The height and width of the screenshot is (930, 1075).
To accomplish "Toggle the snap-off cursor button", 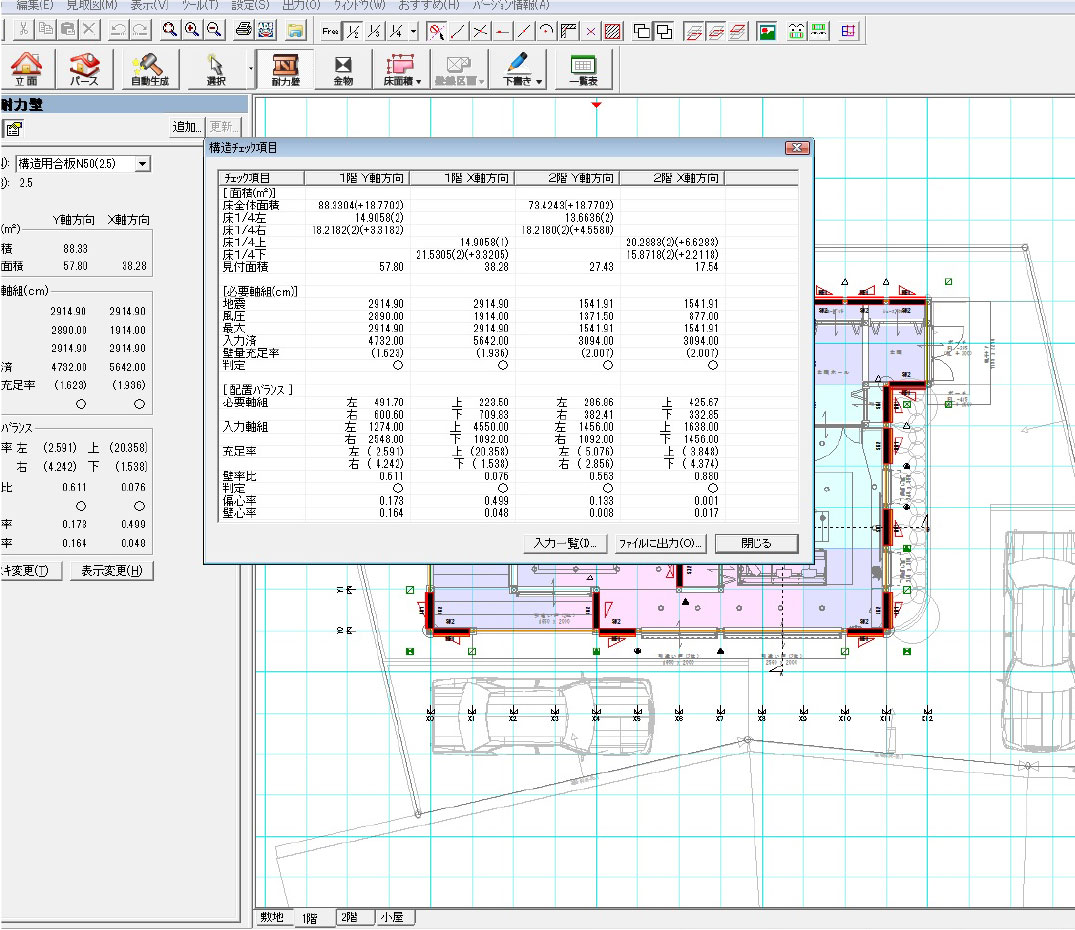I will [435, 31].
